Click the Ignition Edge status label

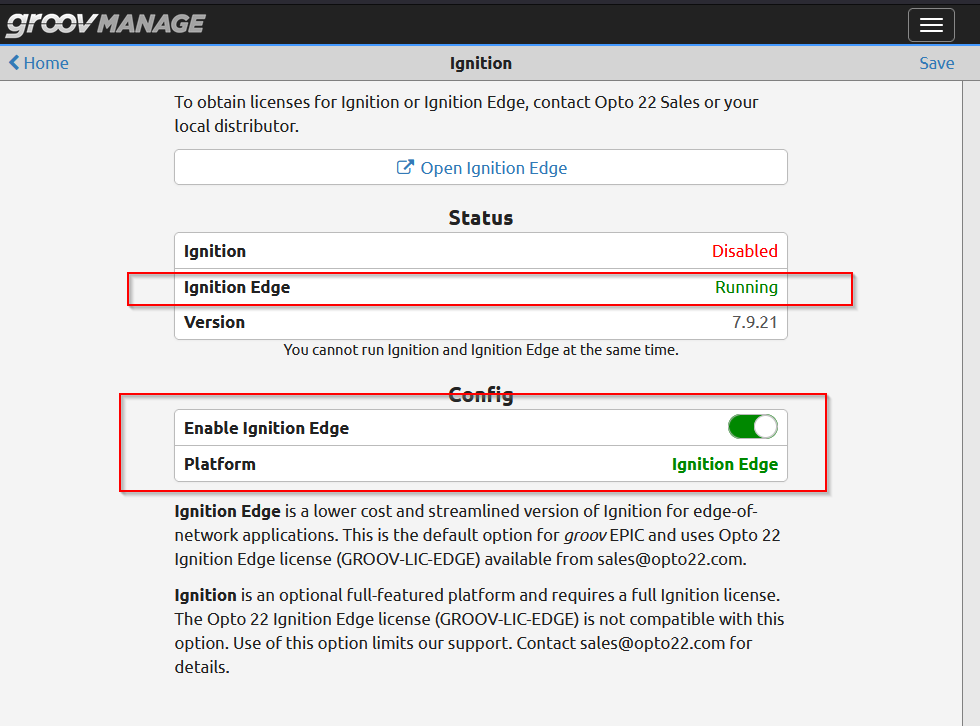(x=237, y=287)
